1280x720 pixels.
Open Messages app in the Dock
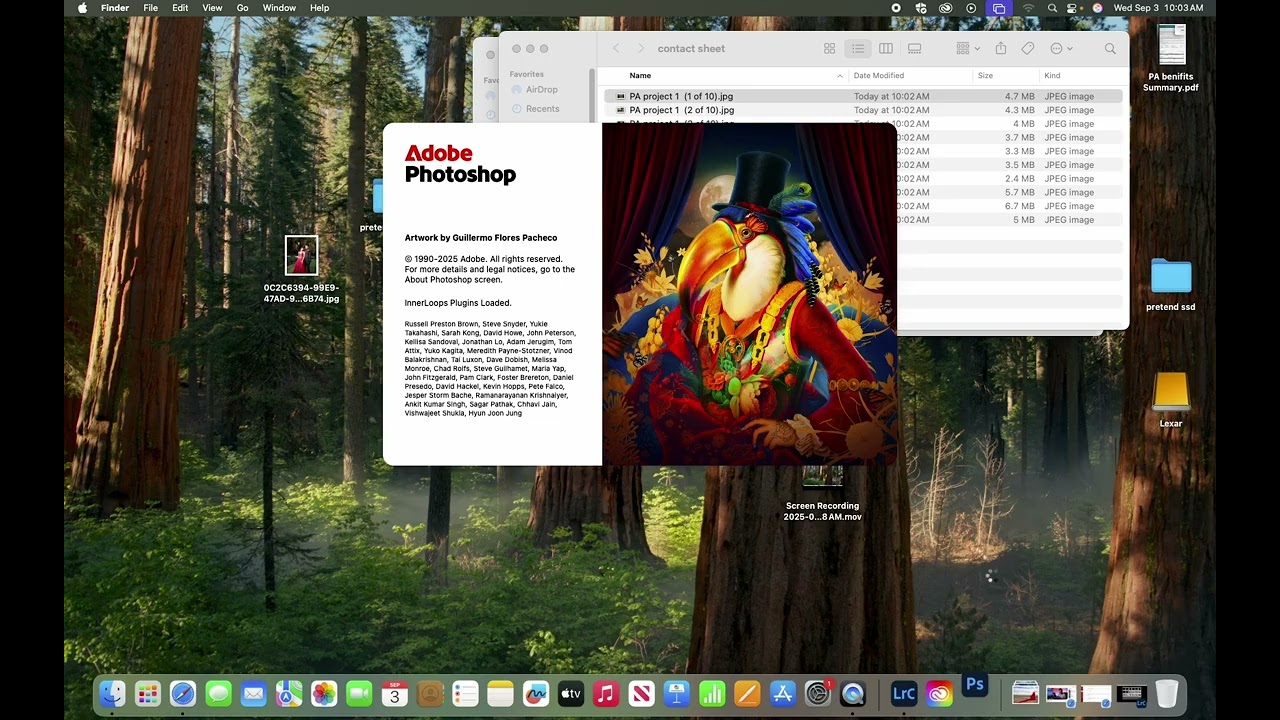(218, 694)
